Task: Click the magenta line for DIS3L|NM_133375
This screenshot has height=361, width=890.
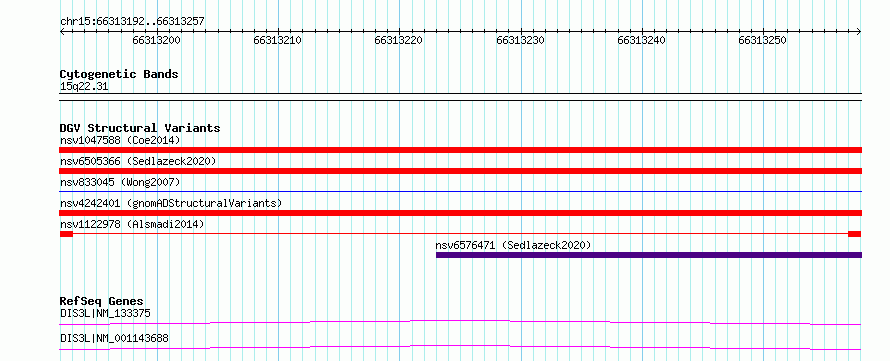Action: 460,322
